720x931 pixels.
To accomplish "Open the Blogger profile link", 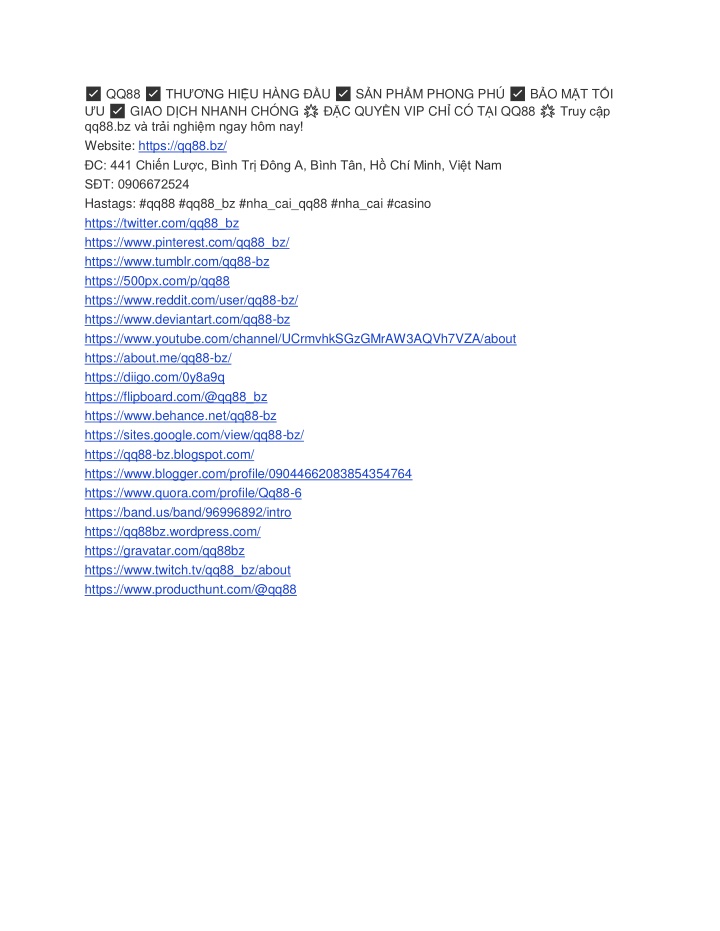I will coord(248,474).
